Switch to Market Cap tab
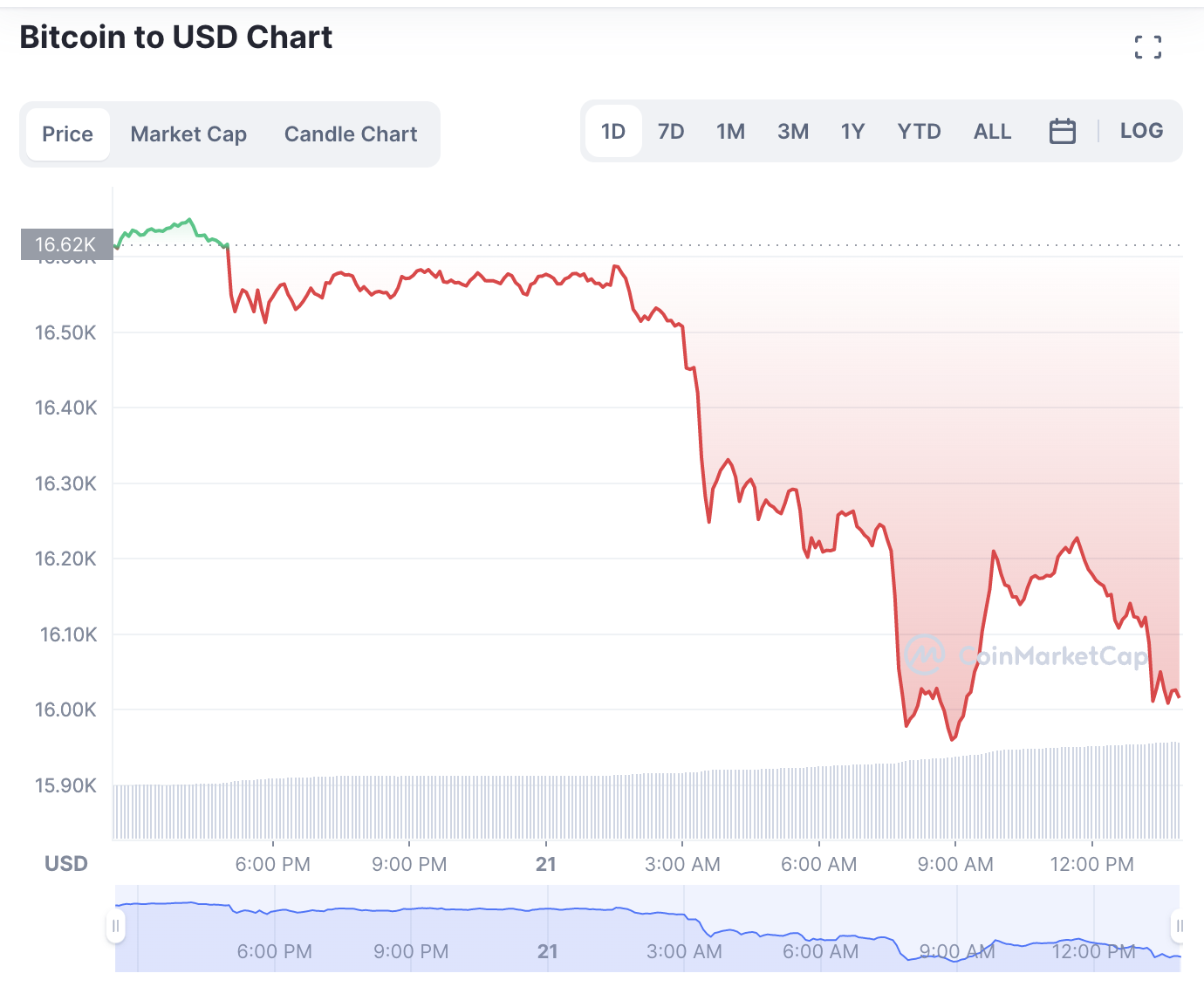1204x987 pixels. [x=188, y=134]
